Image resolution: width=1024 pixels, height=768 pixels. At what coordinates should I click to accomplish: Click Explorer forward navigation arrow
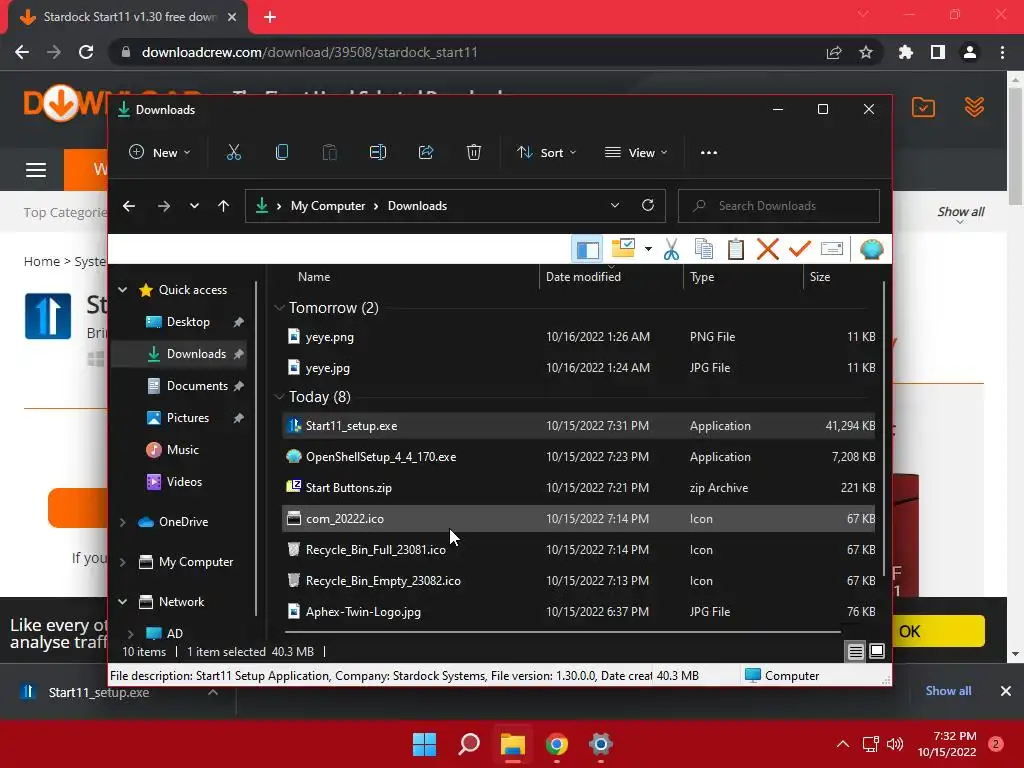tap(164, 206)
